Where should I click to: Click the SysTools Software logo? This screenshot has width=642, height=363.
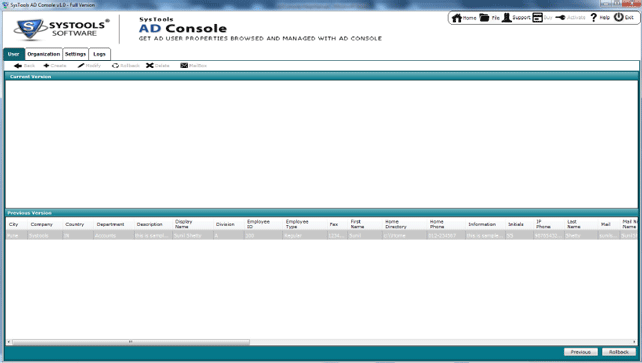click(x=61, y=29)
